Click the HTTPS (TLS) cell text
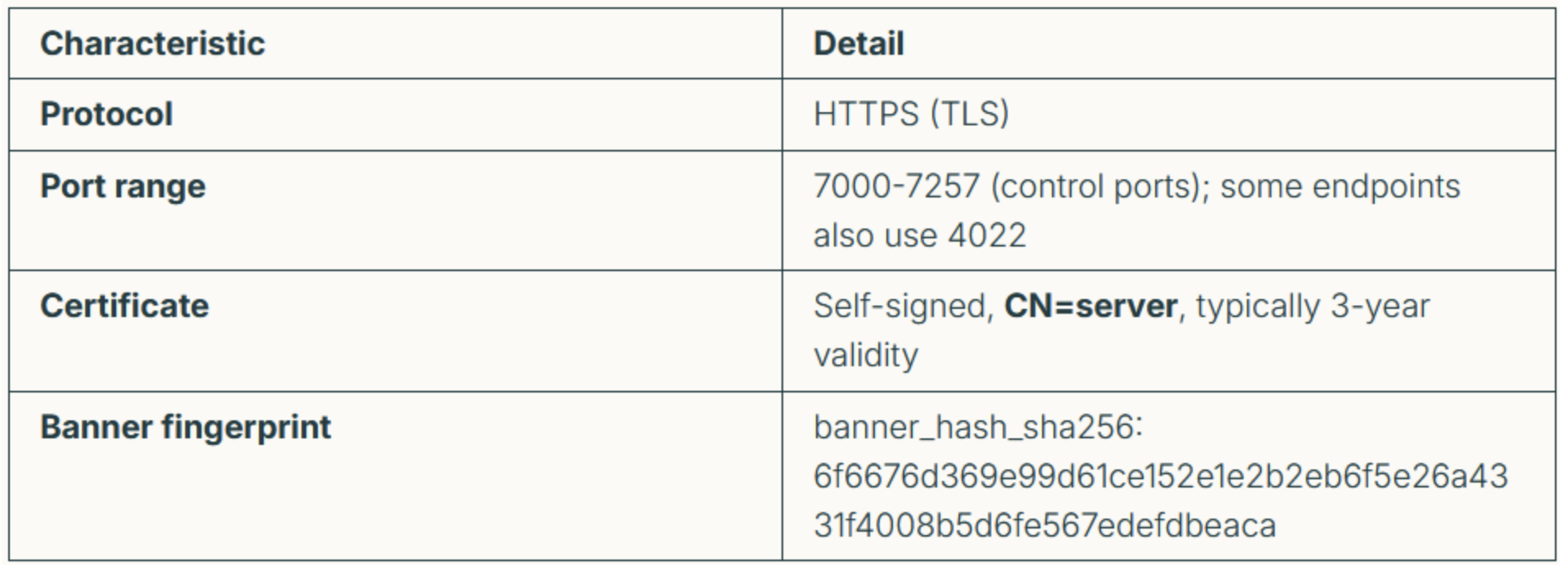1568x572 pixels. click(911, 114)
